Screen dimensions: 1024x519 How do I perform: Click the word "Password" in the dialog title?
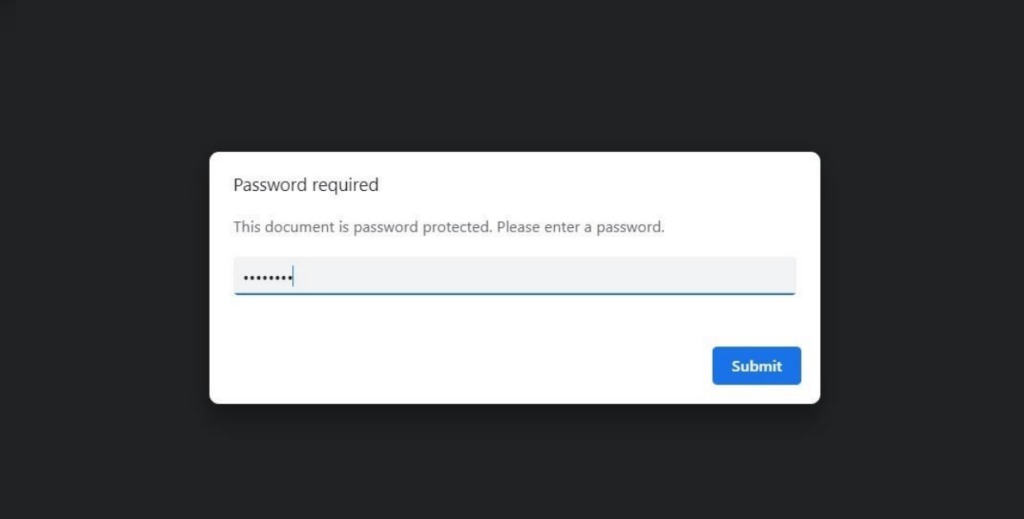click(270, 185)
